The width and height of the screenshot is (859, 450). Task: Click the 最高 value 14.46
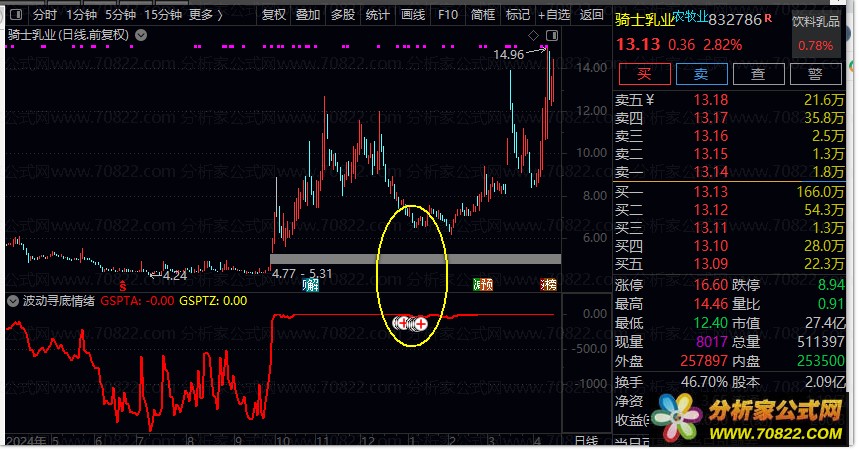click(711, 304)
